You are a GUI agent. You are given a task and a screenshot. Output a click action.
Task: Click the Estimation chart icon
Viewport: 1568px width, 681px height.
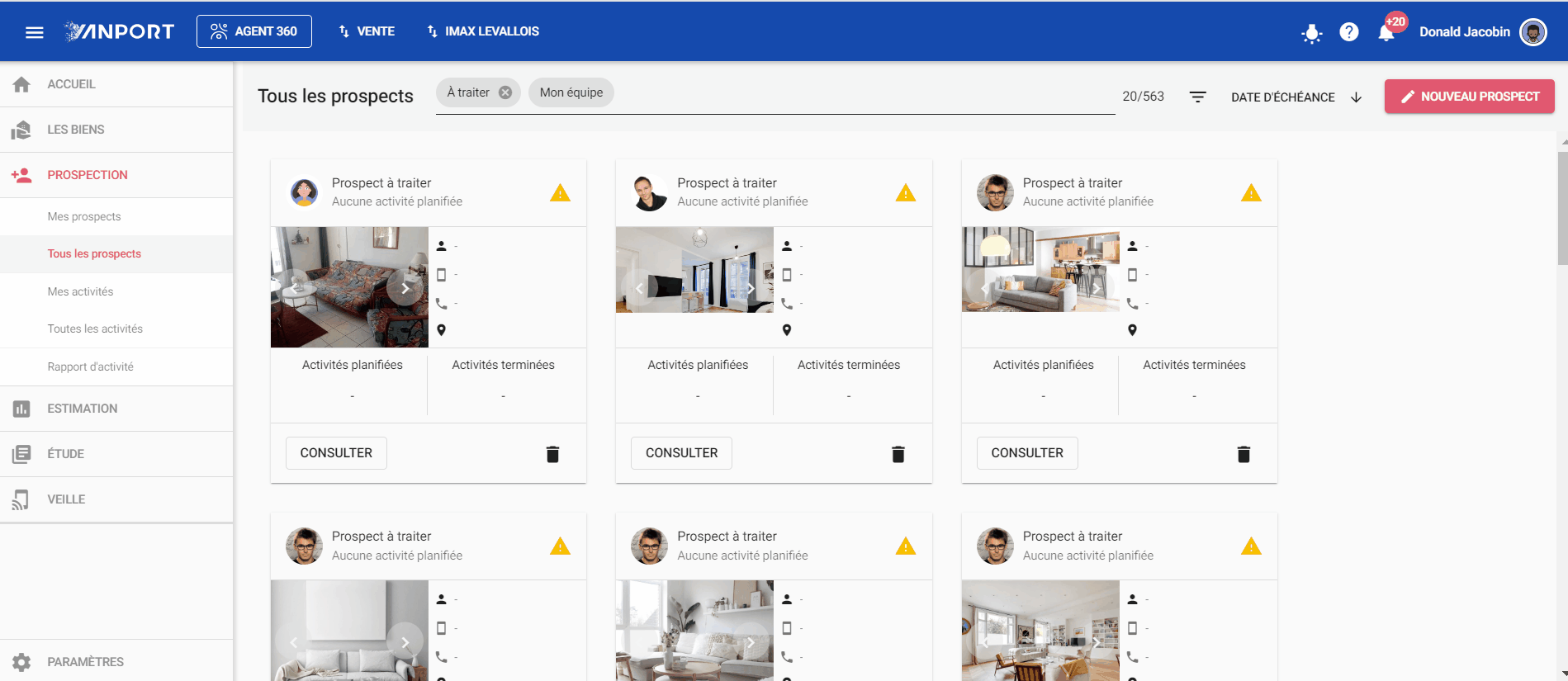[x=21, y=409]
